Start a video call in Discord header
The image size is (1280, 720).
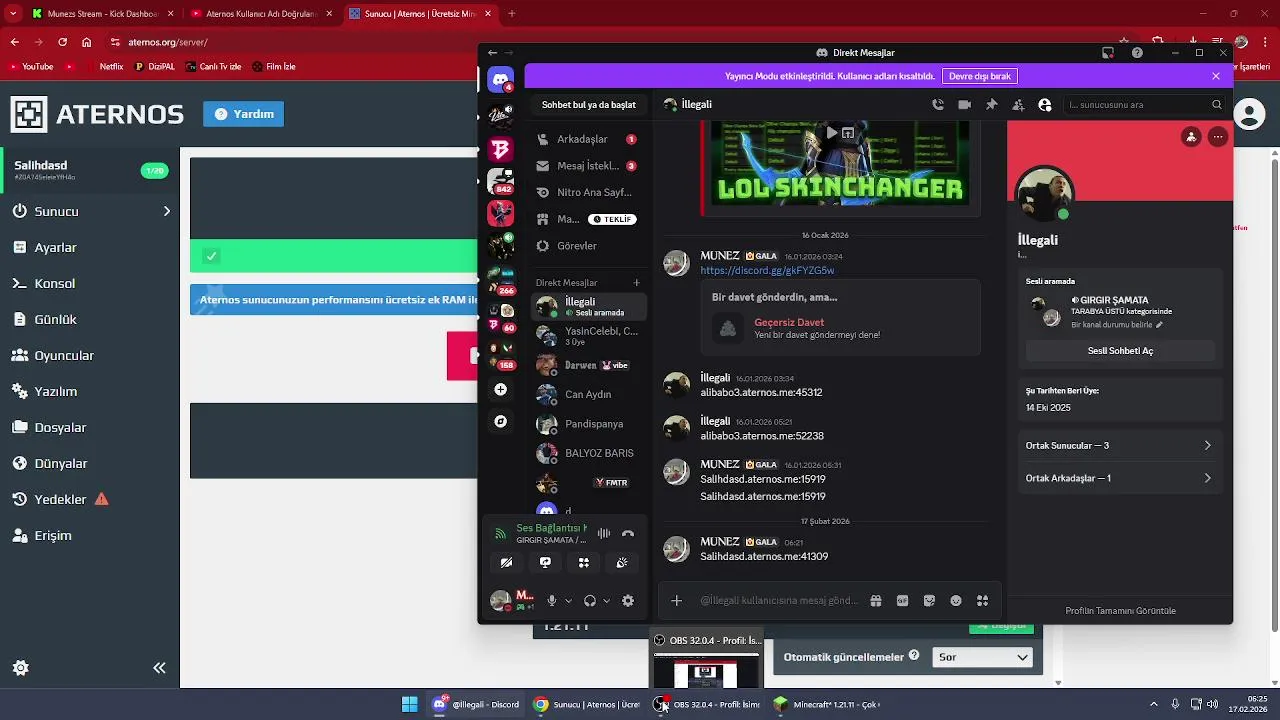964,104
